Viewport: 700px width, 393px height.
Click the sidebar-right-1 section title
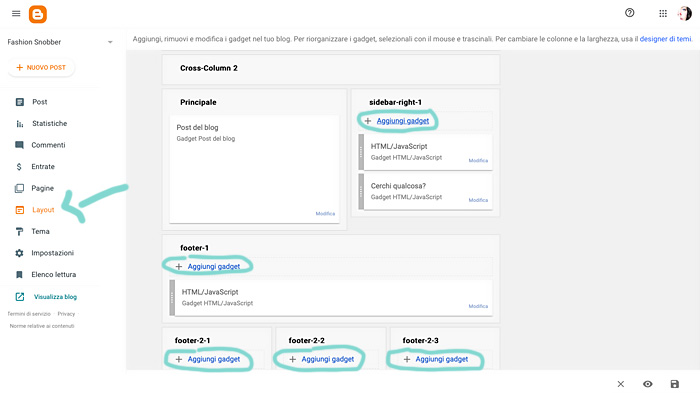click(395, 102)
